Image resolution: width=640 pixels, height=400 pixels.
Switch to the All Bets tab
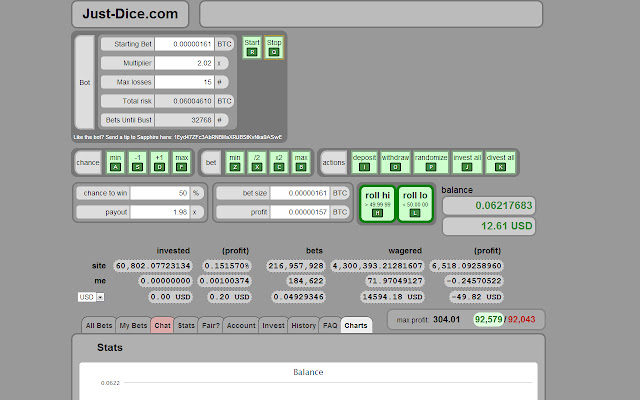click(x=99, y=325)
